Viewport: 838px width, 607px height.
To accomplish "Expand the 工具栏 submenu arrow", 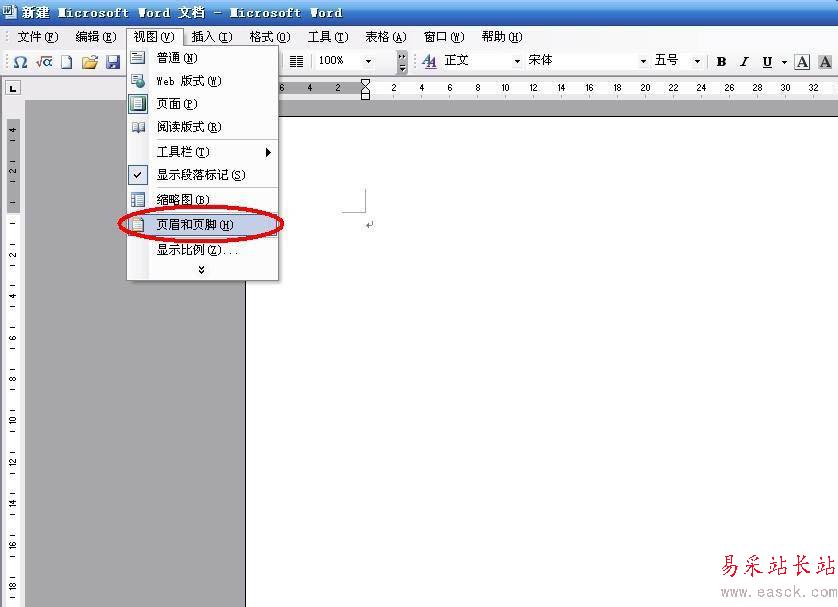I will [x=268, y=152].
